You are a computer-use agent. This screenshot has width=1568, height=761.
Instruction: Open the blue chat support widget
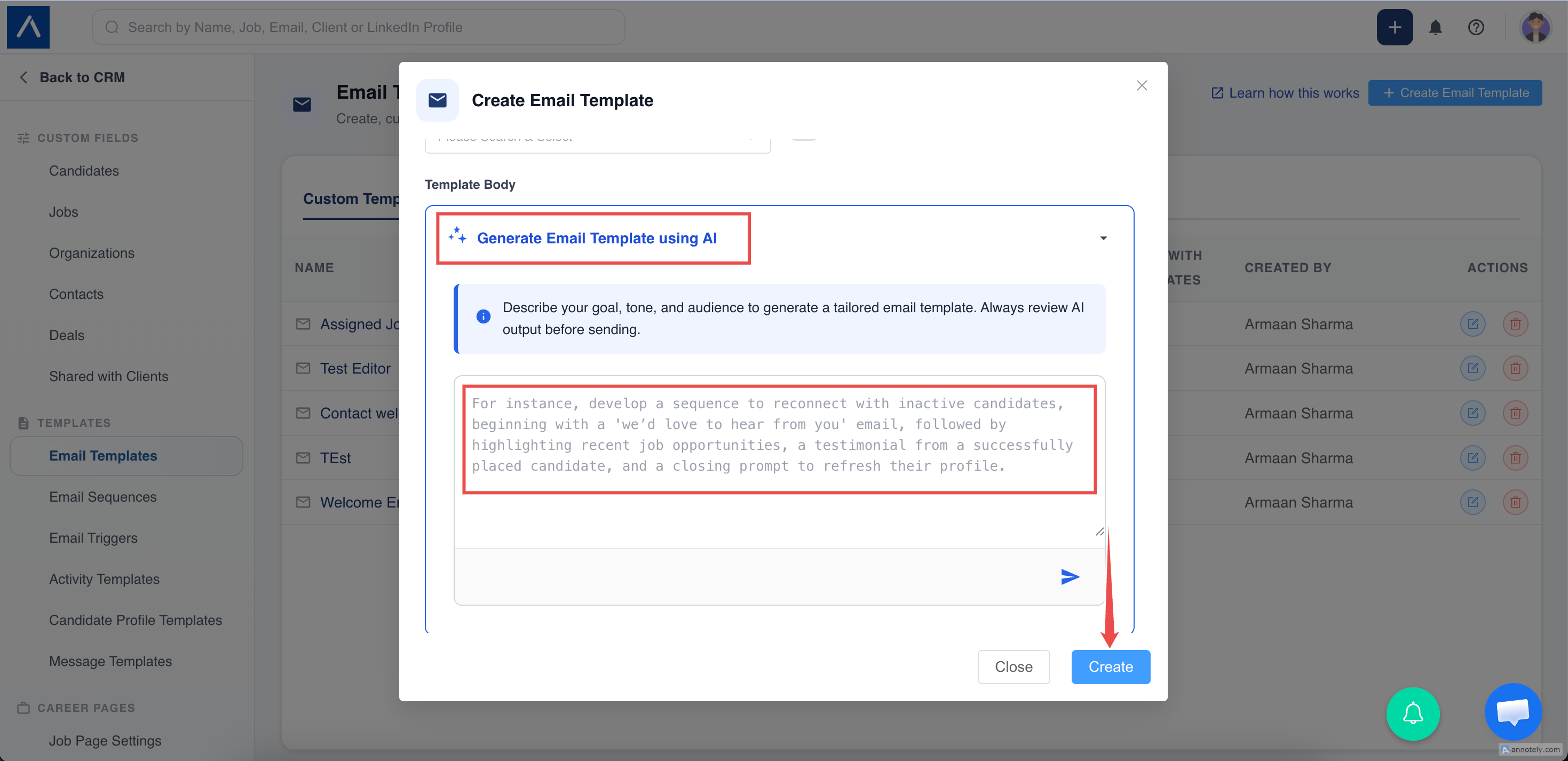[x=1512, y=712]
